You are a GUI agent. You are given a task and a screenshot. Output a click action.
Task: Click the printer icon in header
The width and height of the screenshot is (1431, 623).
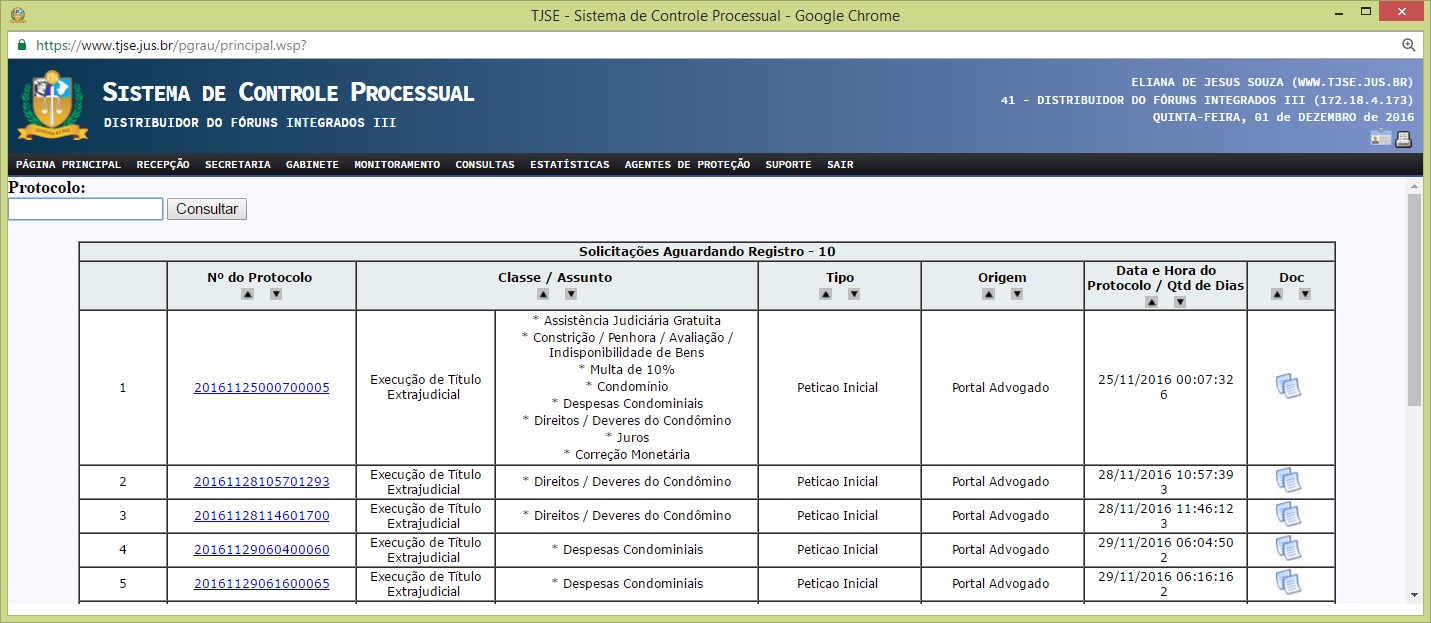(1404, 139)
